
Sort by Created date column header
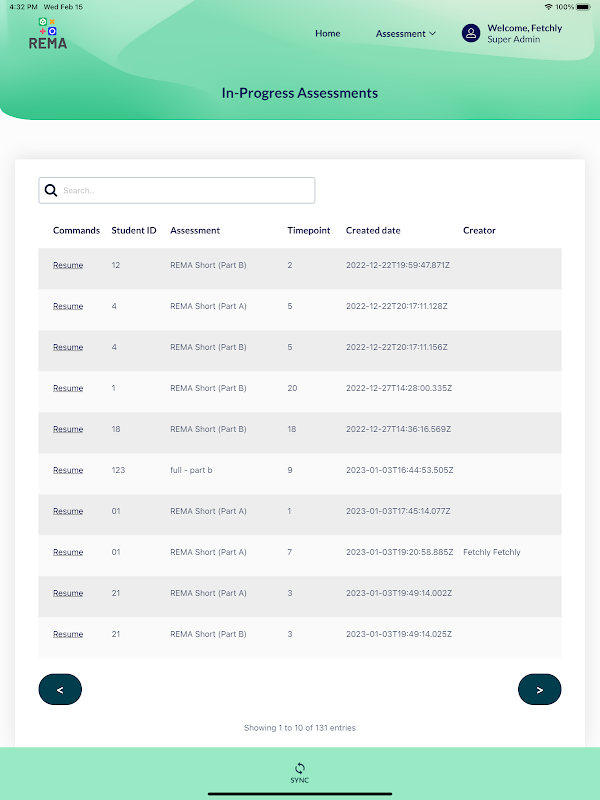click(373, 231)
